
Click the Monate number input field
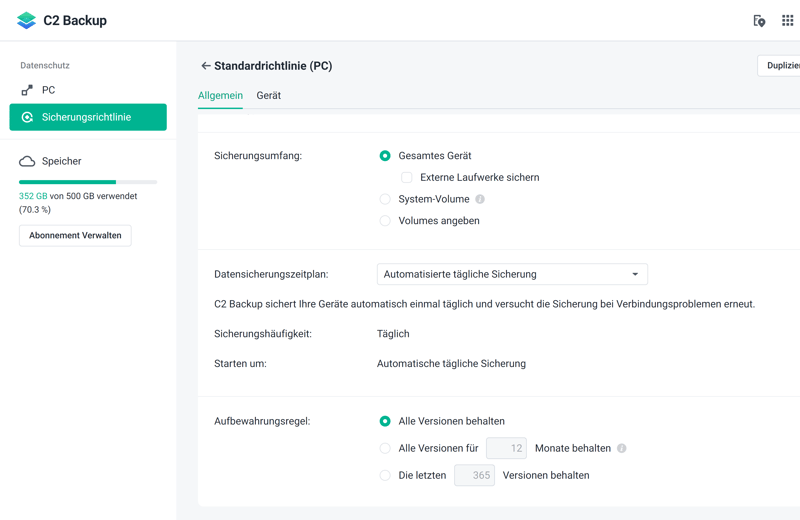click(506, 449)
